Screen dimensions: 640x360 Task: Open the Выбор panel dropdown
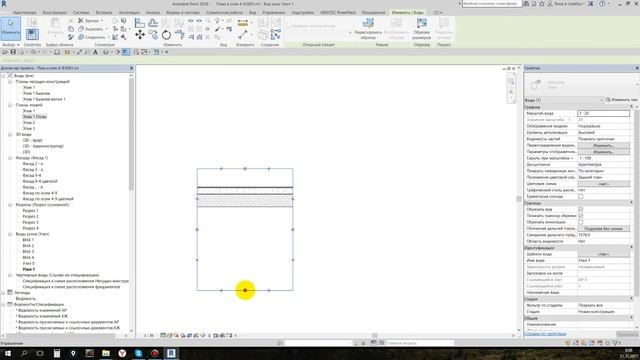tap(11, 44)
